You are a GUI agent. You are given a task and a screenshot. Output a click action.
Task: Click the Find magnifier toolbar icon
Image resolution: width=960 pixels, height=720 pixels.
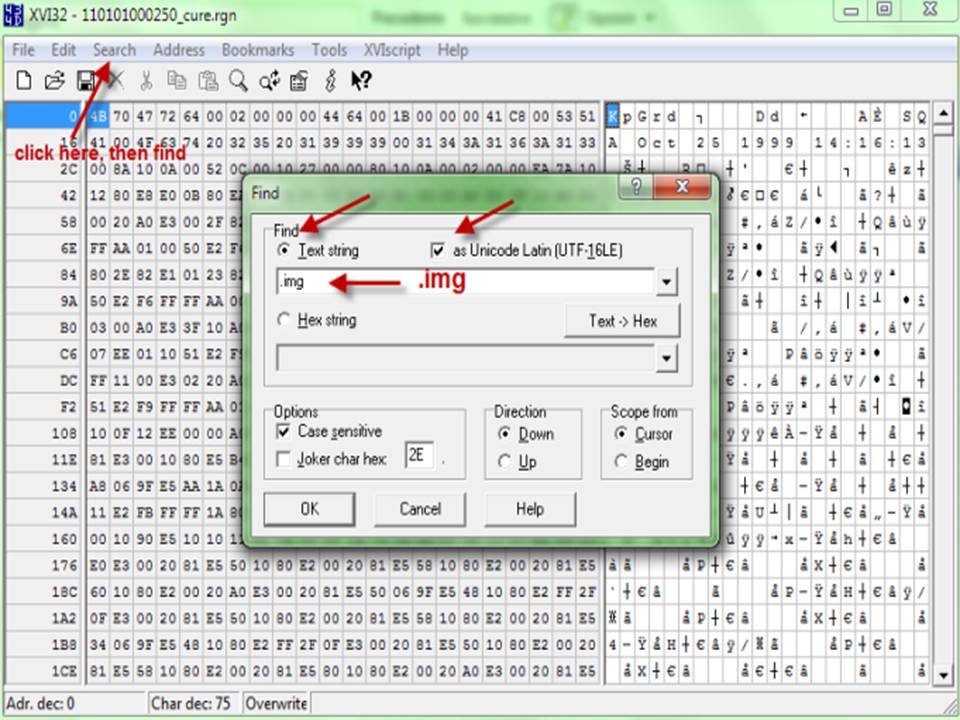(238, 80)
